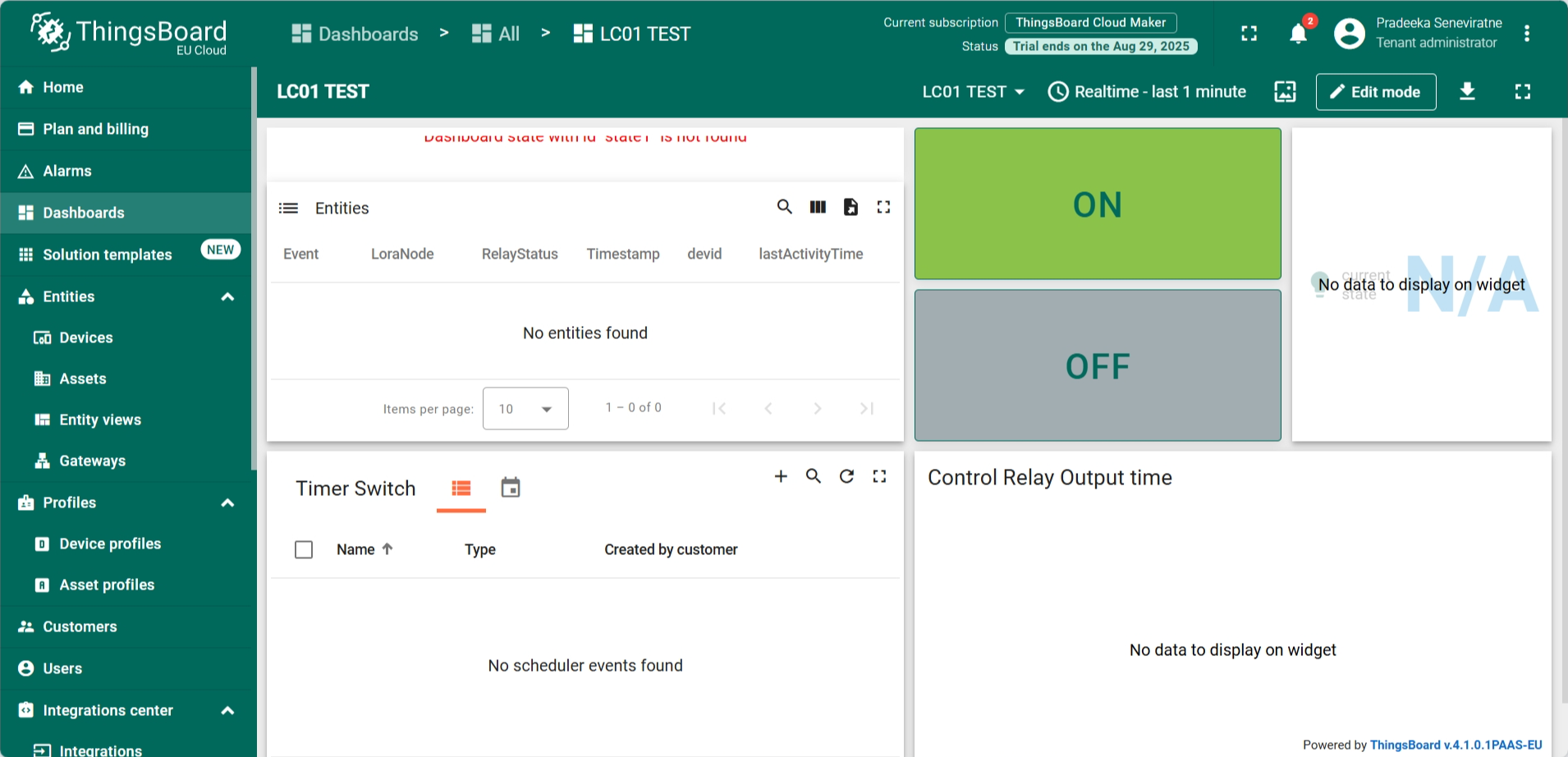Switch Timer Switch to calendar view

pos(511,489)
